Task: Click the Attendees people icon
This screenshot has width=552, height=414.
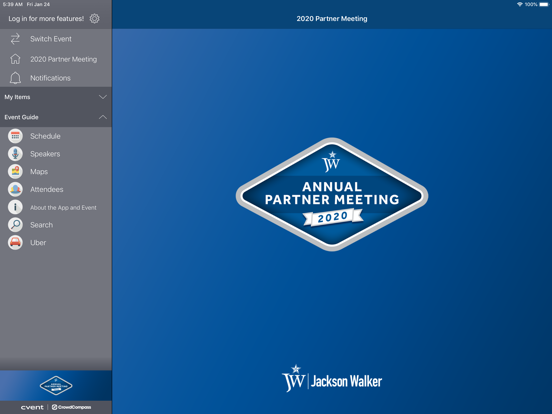Action: (x=15, y=189)
